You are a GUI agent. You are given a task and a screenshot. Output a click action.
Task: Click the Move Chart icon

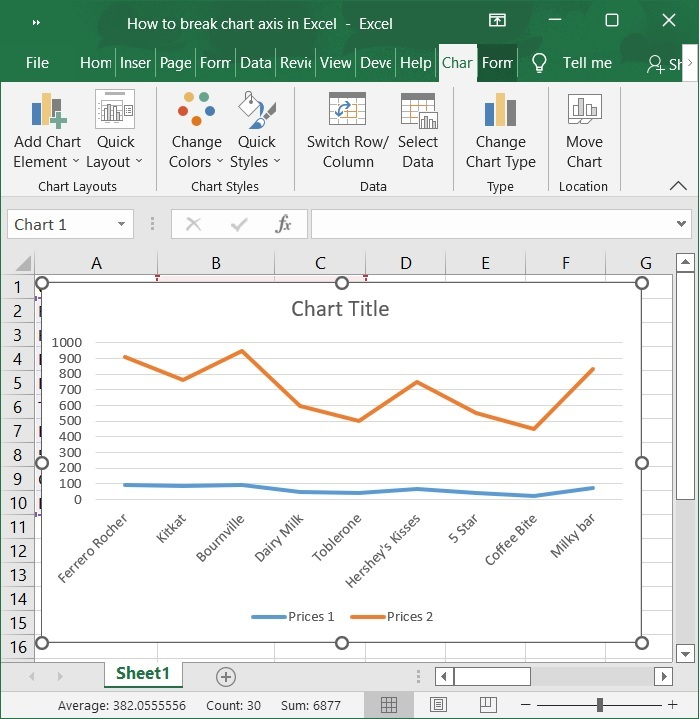tap(584, 111)
